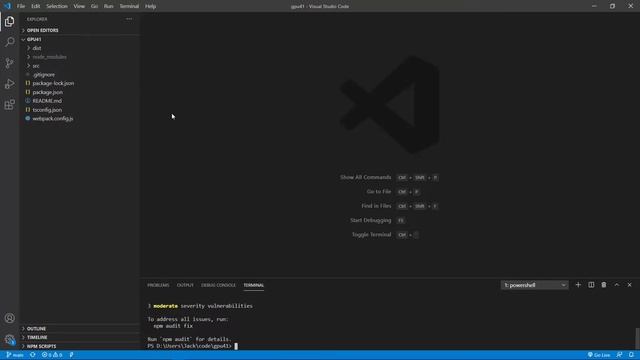This screenshot has width=640, height=360.
Task: Open the Edit menu
Action: [x=36, y=6]
